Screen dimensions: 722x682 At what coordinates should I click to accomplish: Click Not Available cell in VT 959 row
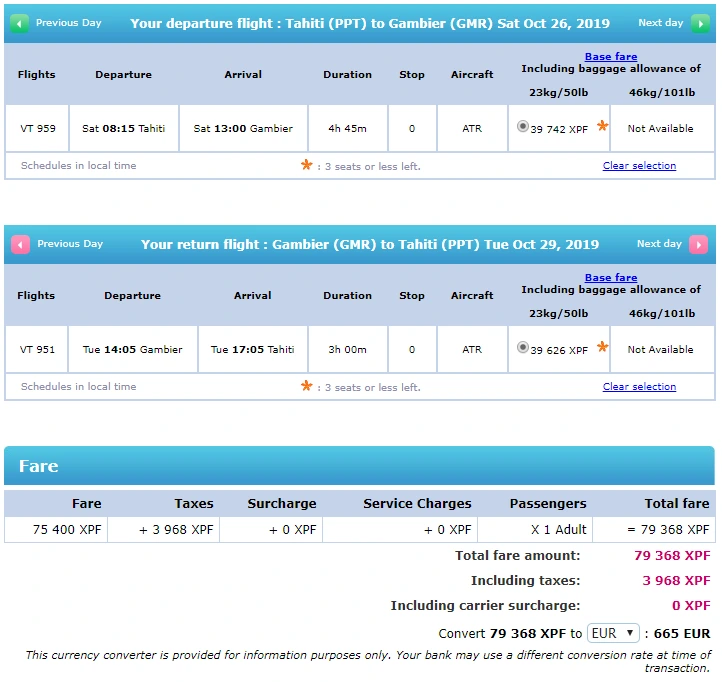(661, 128)
